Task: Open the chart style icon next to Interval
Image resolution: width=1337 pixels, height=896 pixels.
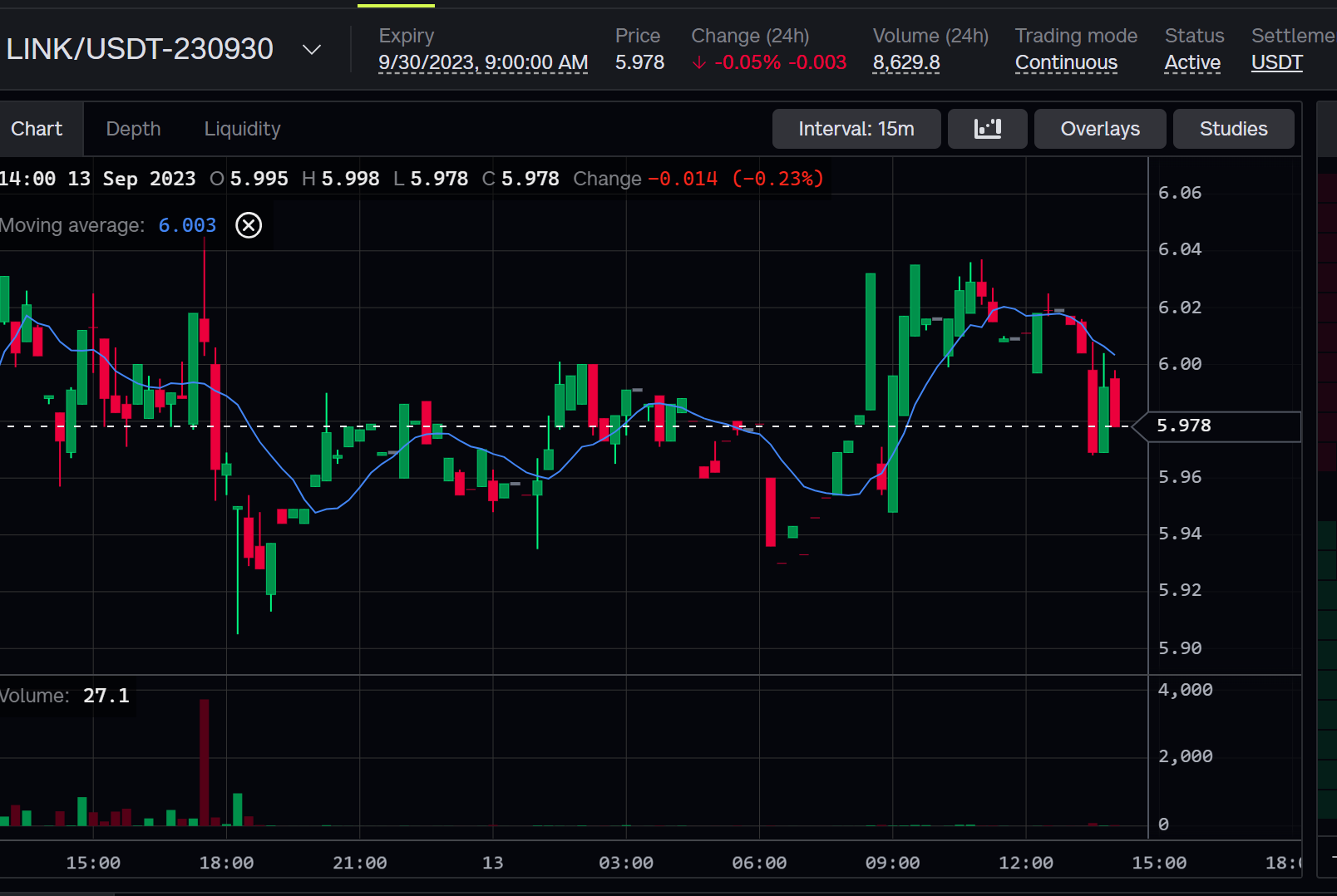Action: (987, 129)
